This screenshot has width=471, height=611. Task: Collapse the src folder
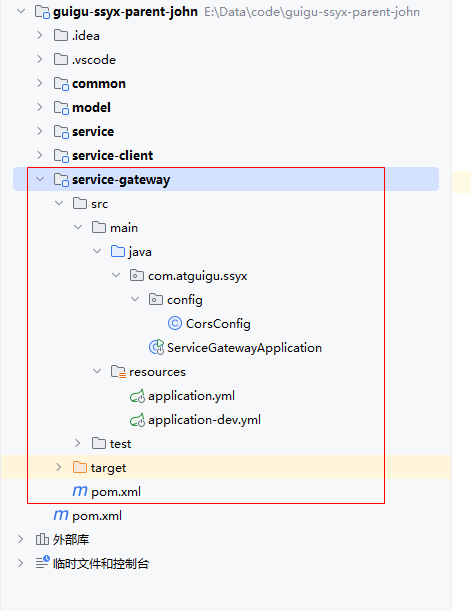(x=59, y=203)
